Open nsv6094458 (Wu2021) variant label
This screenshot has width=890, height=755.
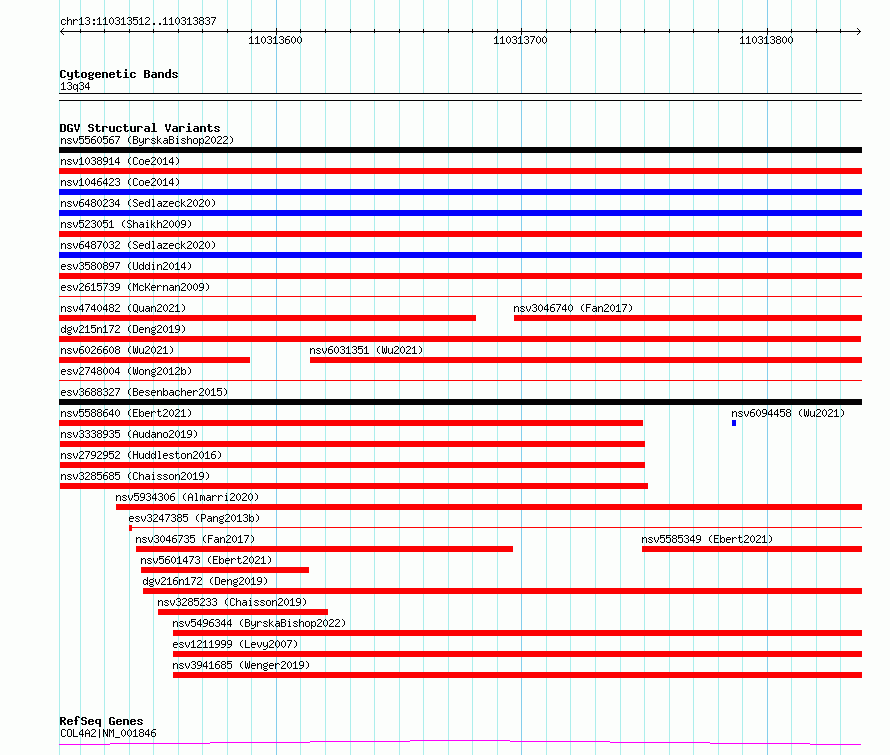coord(788,413)
